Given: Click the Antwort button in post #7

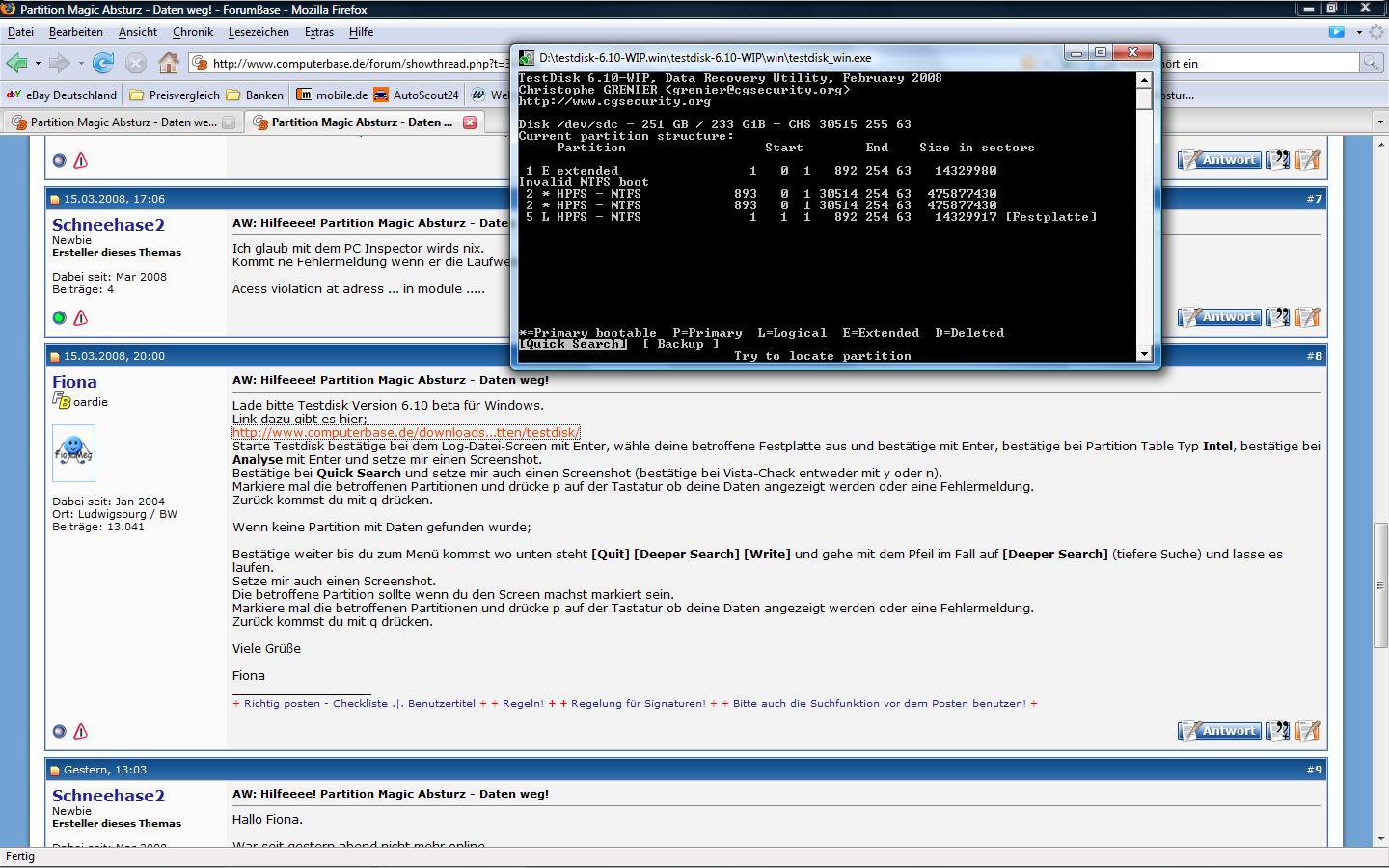Looking at the screenshot, I should (1219, 316).
